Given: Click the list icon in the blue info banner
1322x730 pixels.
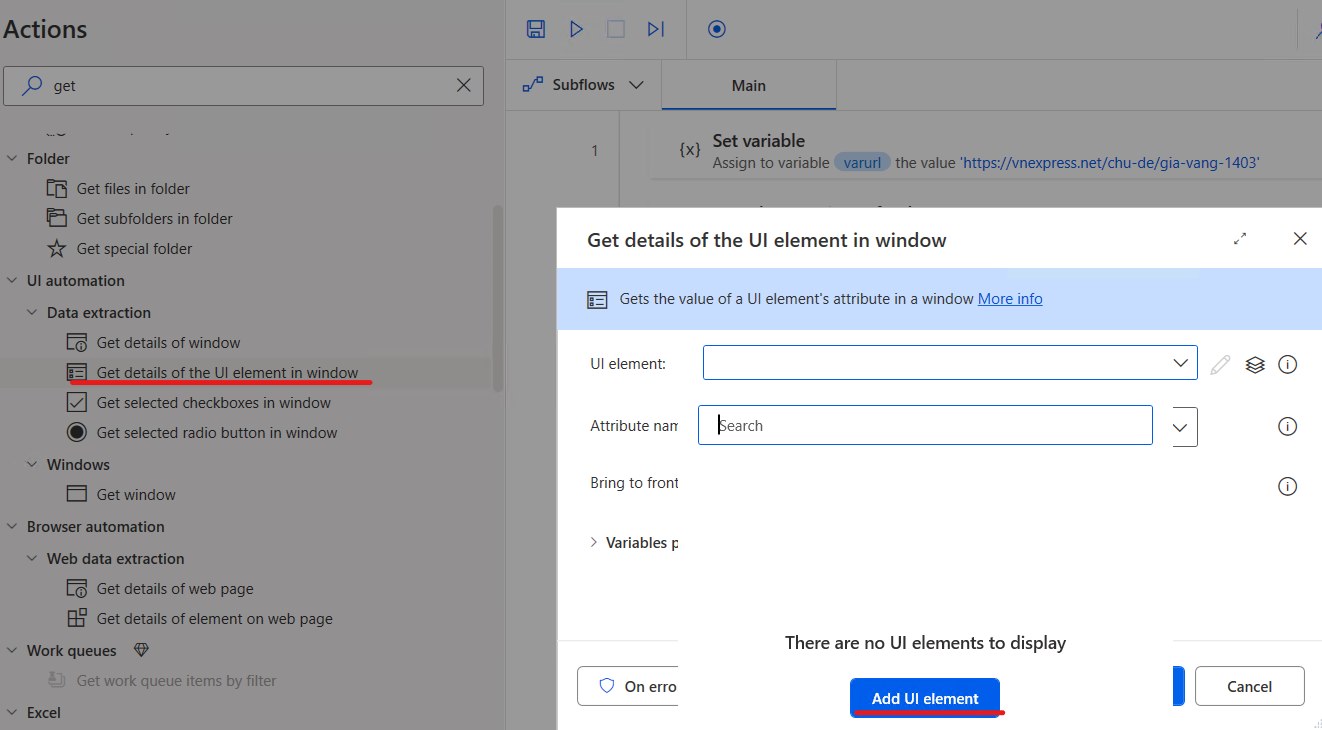Looking at the screenshot, I should (x=597, y=299).
